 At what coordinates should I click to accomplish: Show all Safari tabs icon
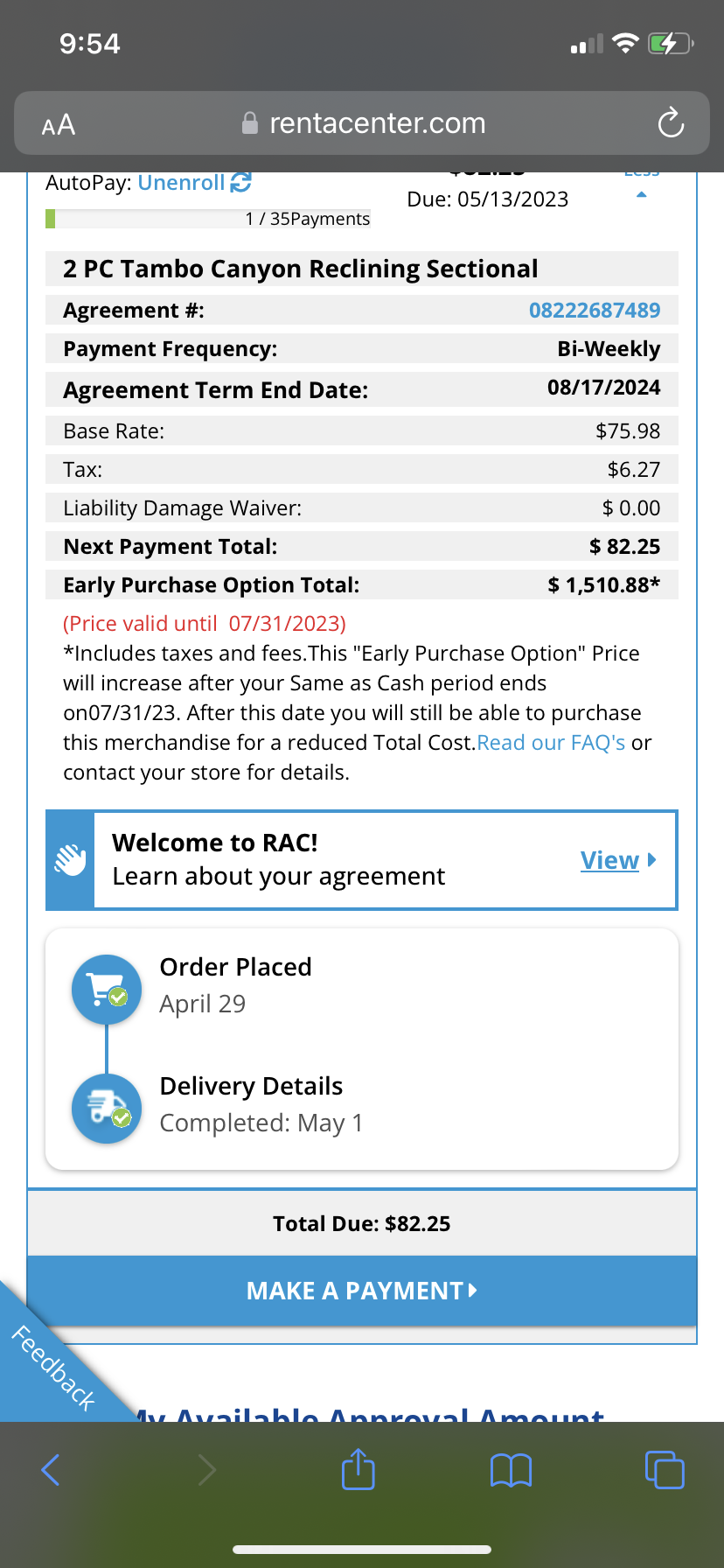pyautogui.click(x=664, y=1470)
